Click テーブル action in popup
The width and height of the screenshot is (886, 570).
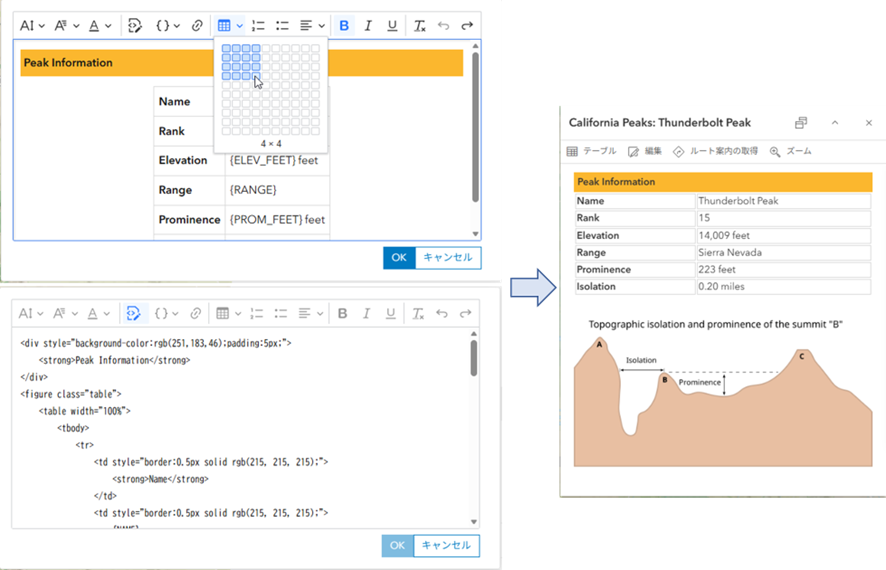(x=591, y=151)
